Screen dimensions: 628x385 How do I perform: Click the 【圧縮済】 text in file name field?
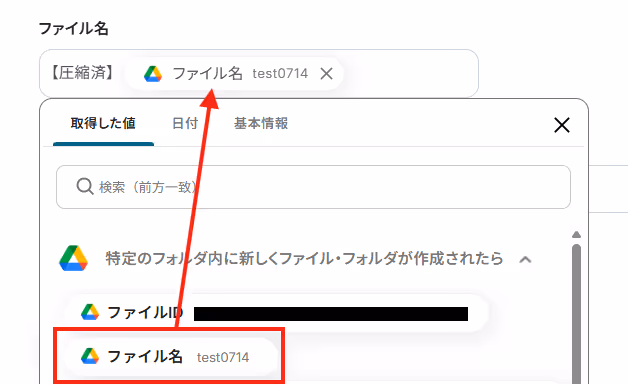[x=83, y=73]
